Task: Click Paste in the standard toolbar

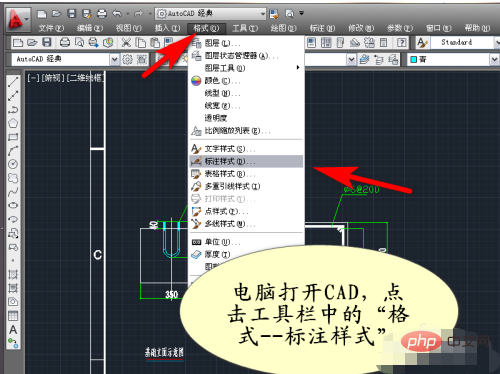Action: point(155,43)
